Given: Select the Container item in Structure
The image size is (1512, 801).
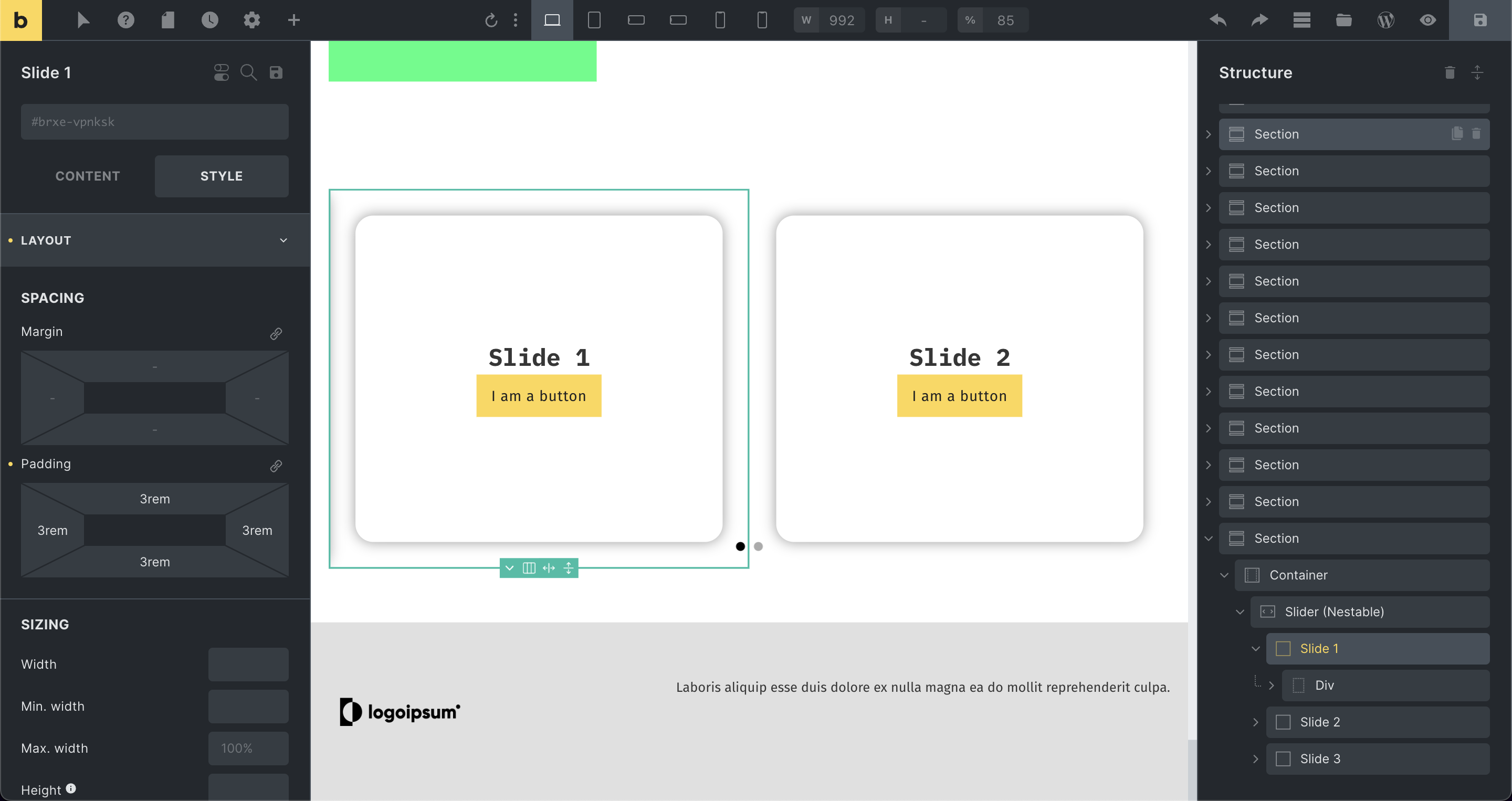Looking at the screenshot, I should 1362,575.
